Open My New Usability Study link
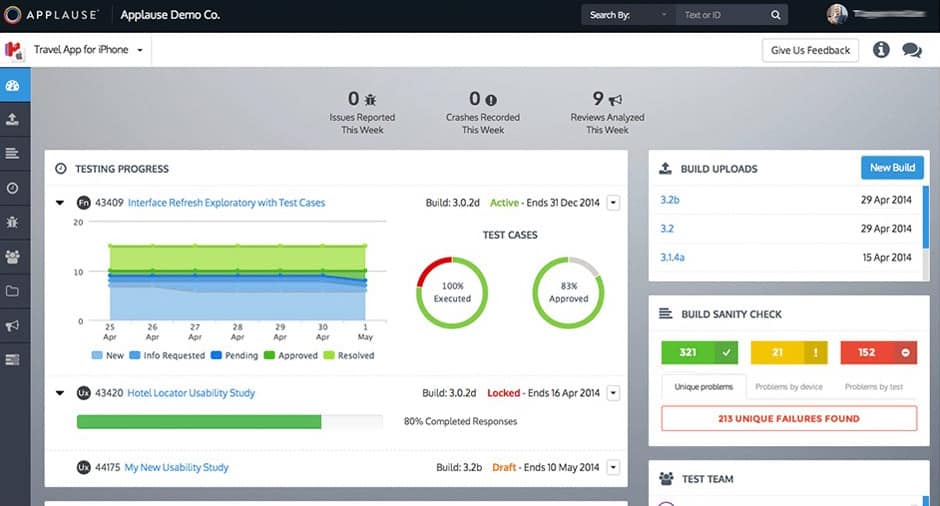The height and width of the screenshot is (506, 940). (x=176, y=467)
